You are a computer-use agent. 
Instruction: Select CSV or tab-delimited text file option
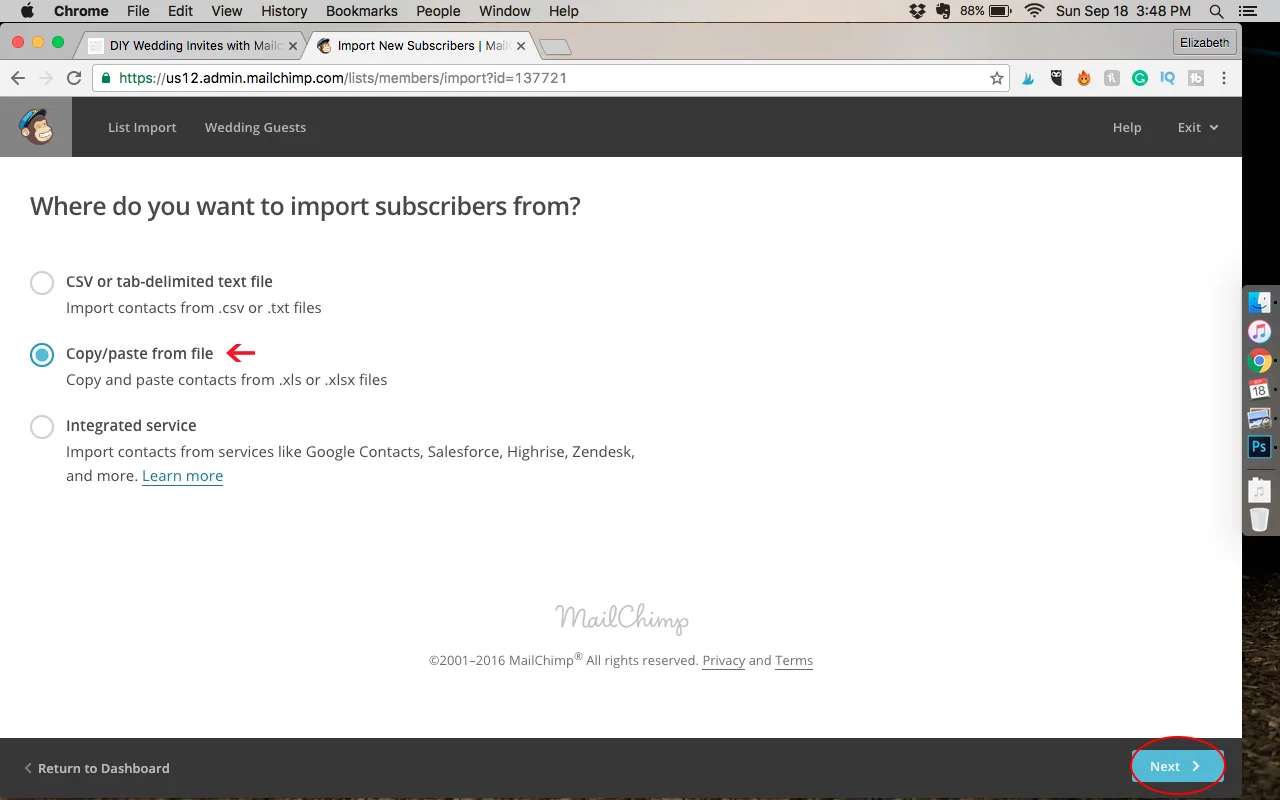(x=42, y=283)
